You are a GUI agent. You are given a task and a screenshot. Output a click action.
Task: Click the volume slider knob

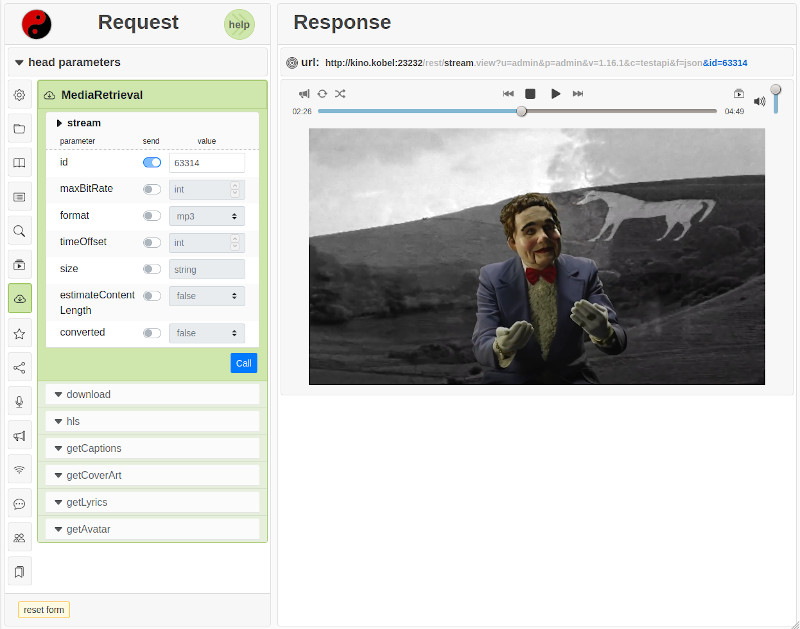click(x=776, y=90)
